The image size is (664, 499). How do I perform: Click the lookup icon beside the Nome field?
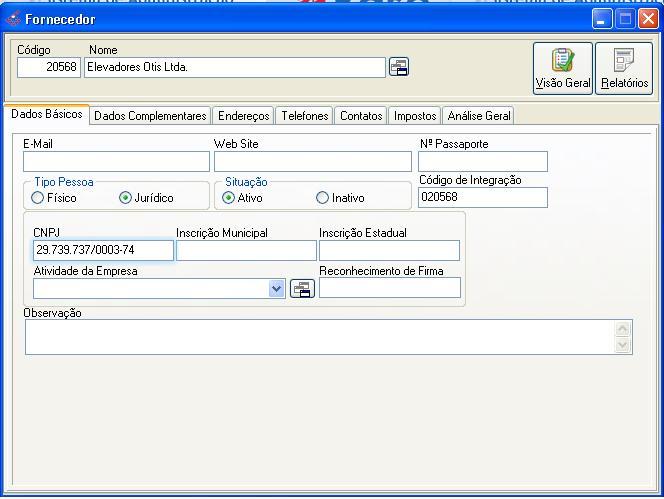point(399,67)
